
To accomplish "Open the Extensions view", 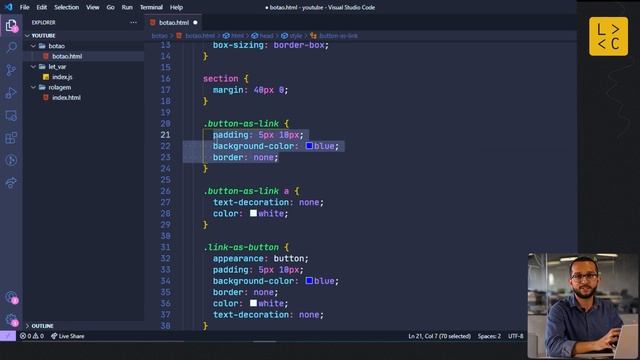I will coord(11,138).
